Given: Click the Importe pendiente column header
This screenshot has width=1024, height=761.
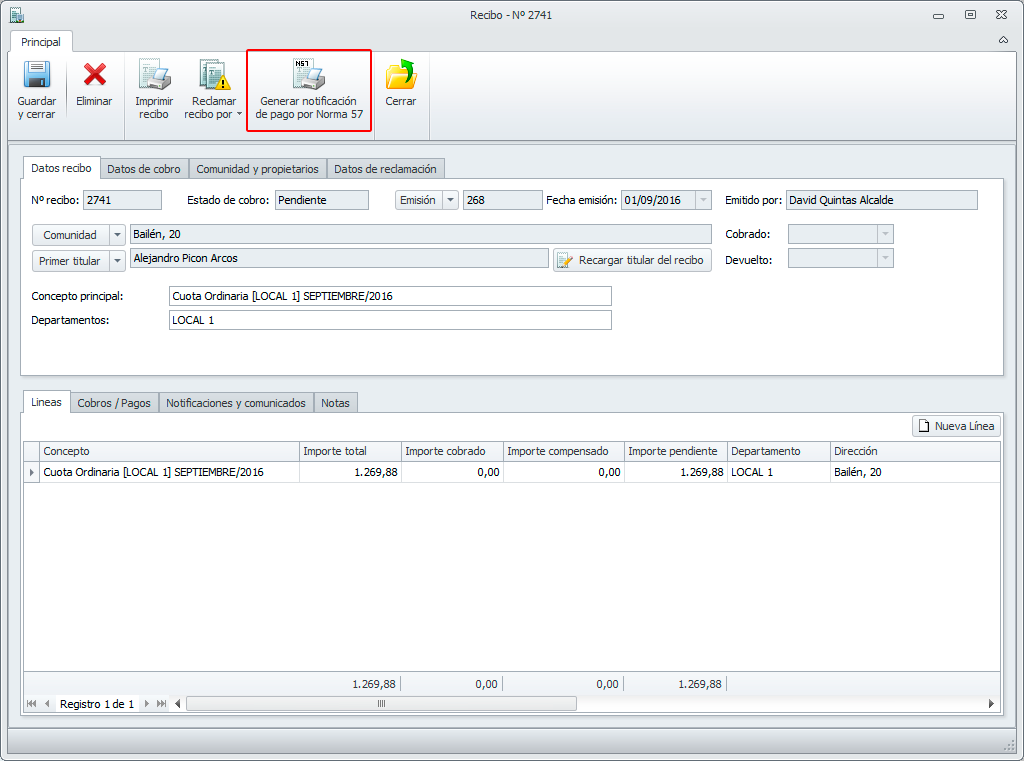Looking at the screenshot, I should click(x=676, y=451).
